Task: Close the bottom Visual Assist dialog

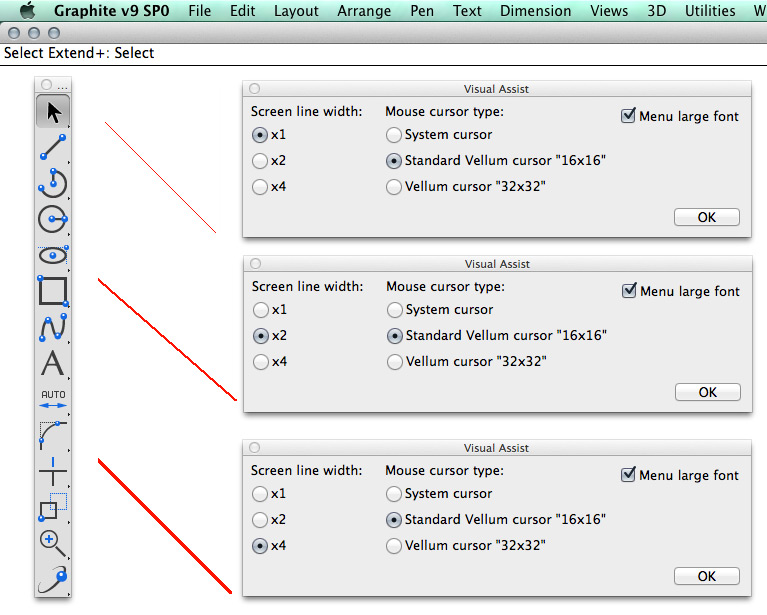Action: click(x=254, y=448)
